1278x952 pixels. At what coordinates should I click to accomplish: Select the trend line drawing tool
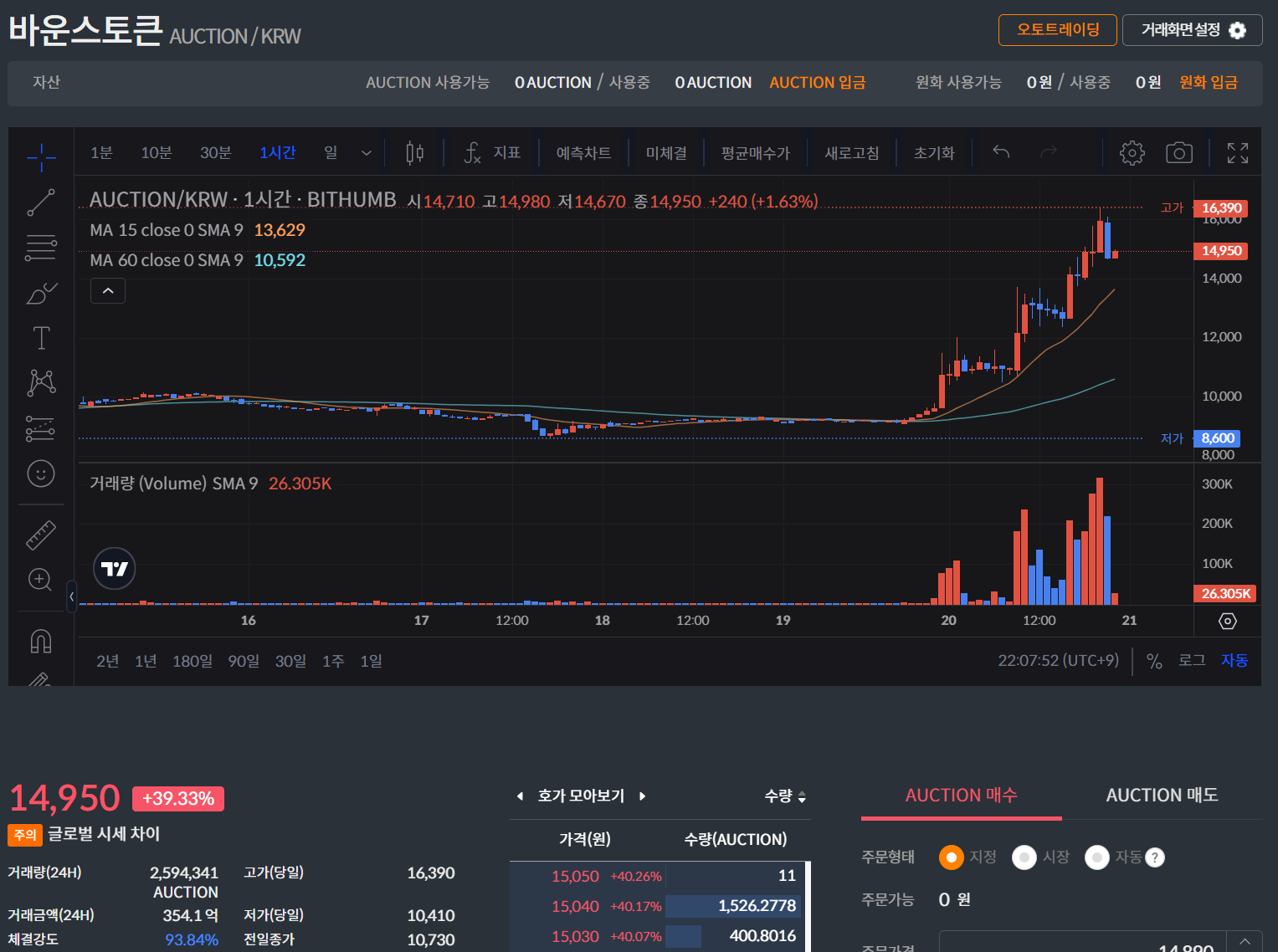pyautogui.click(x=41, y=202)
